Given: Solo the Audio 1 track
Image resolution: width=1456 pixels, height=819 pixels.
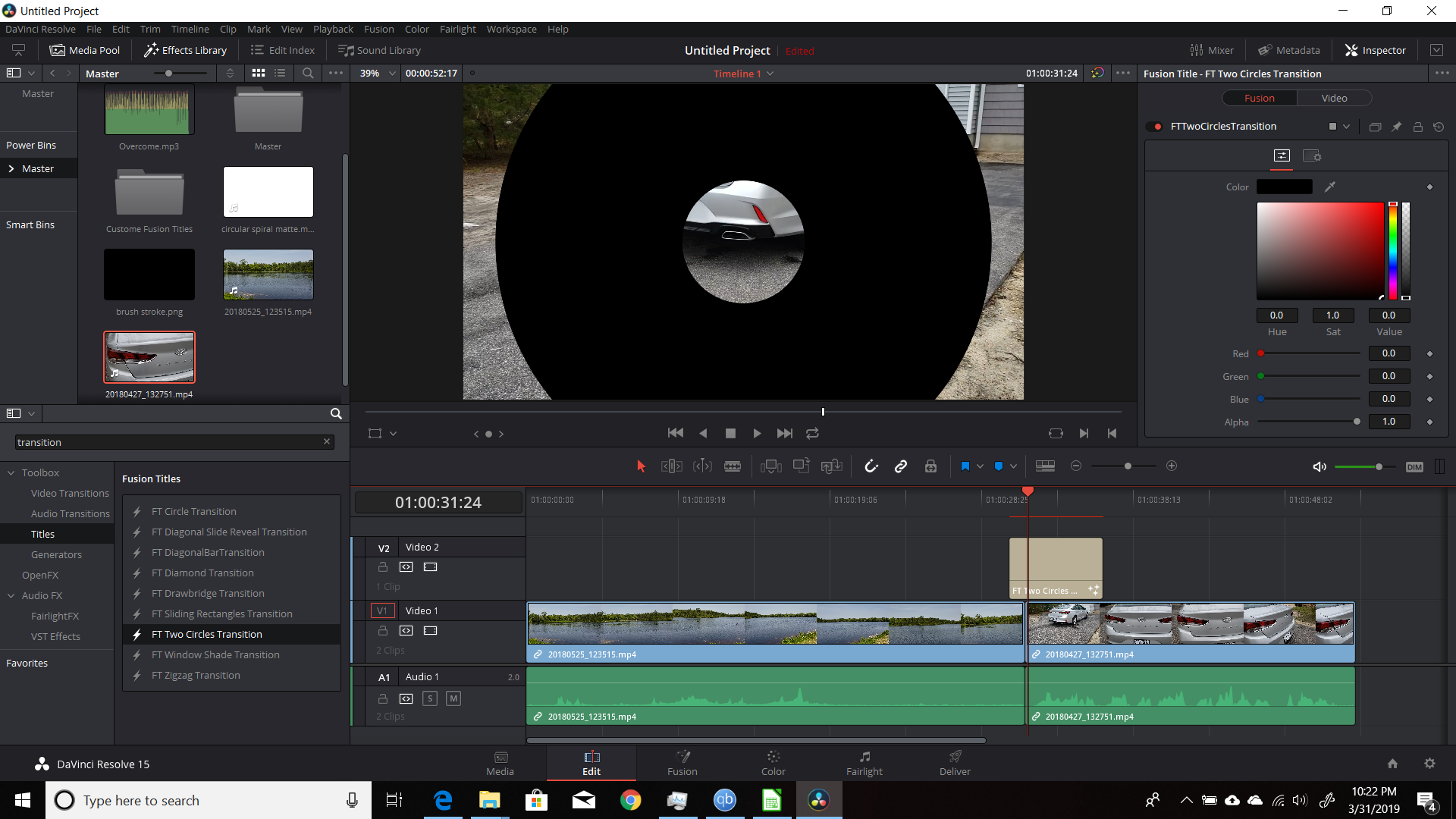Looking at the screenshot, I should [x=430, y=698].
